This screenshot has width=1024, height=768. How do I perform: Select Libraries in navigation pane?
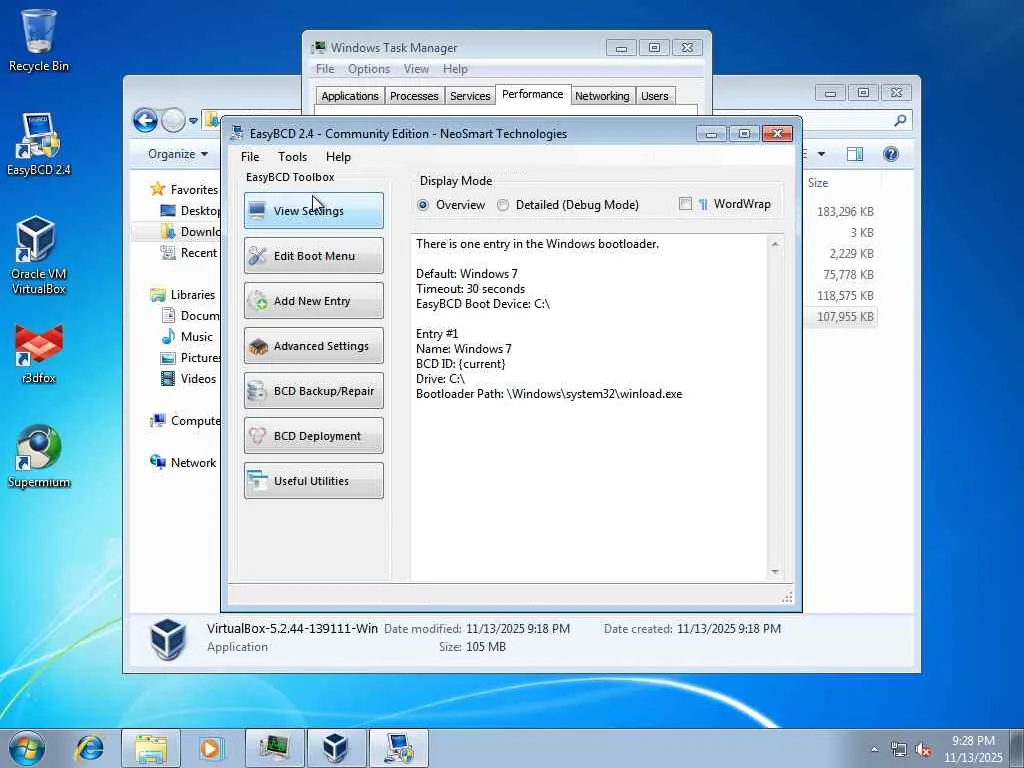183,295
